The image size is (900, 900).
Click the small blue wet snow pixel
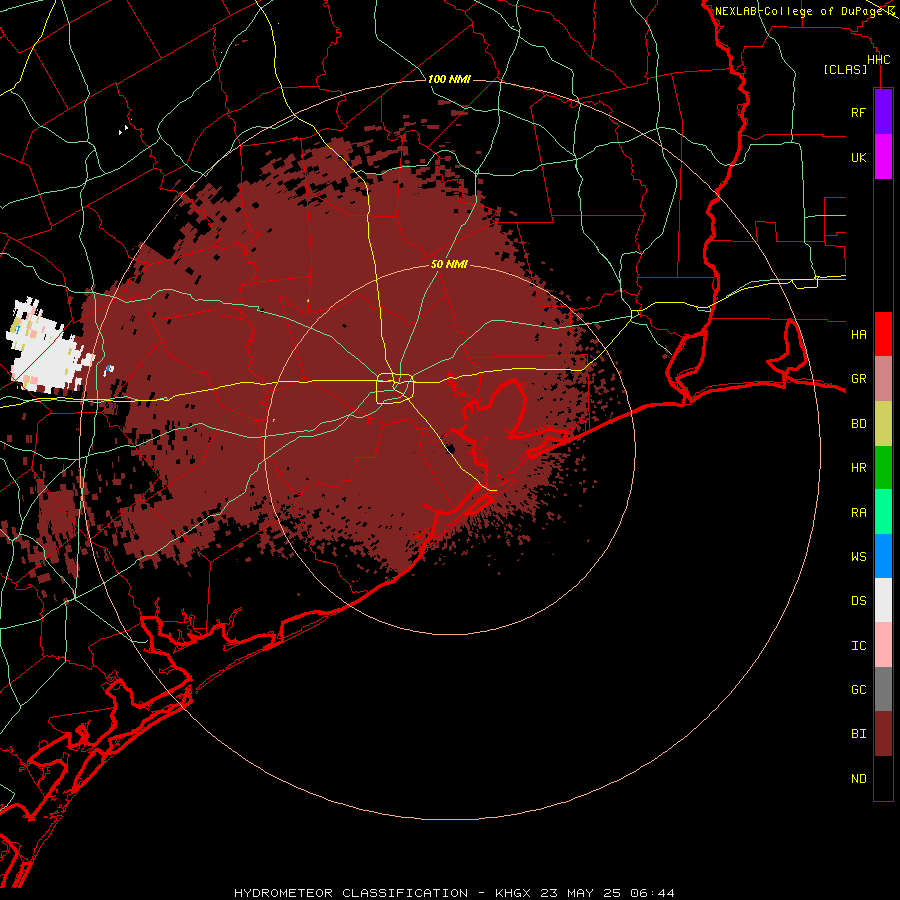(x=109, y=368)
